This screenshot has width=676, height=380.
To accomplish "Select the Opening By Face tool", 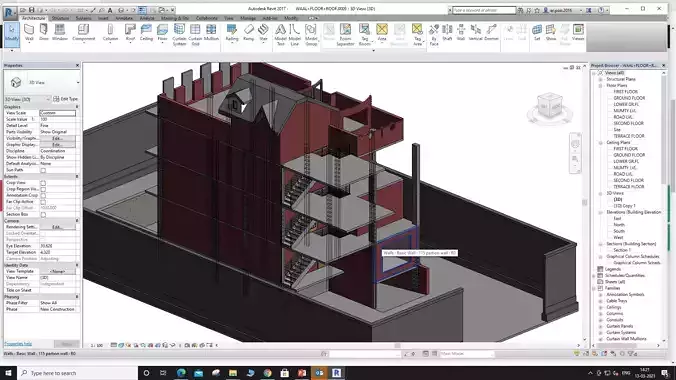I will click(x=434, y=35).
